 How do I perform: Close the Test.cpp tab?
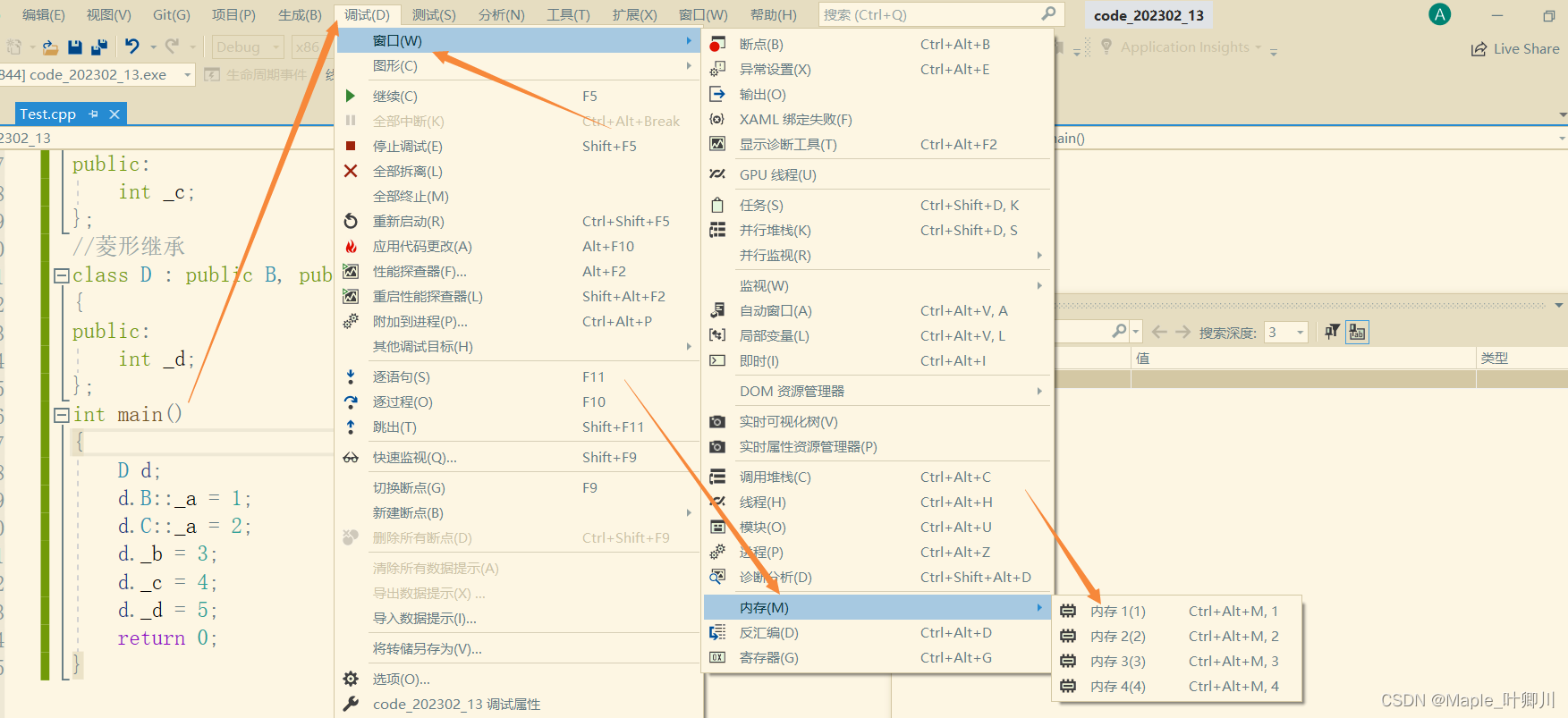click(114, 114)
